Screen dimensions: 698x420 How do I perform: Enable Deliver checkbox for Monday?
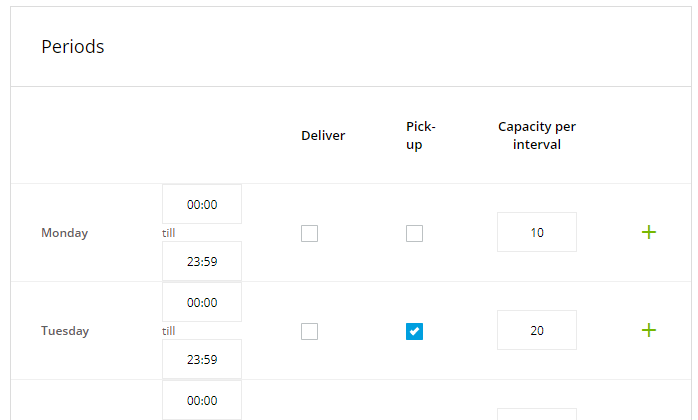310,234
